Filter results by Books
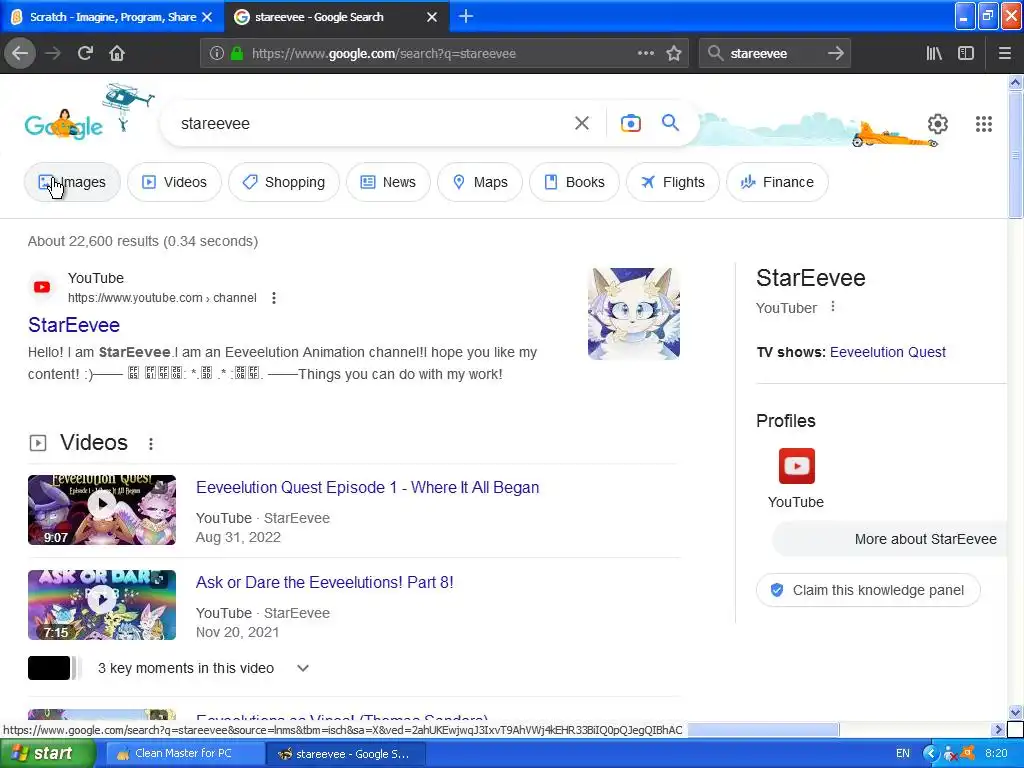 pos(574,182)
